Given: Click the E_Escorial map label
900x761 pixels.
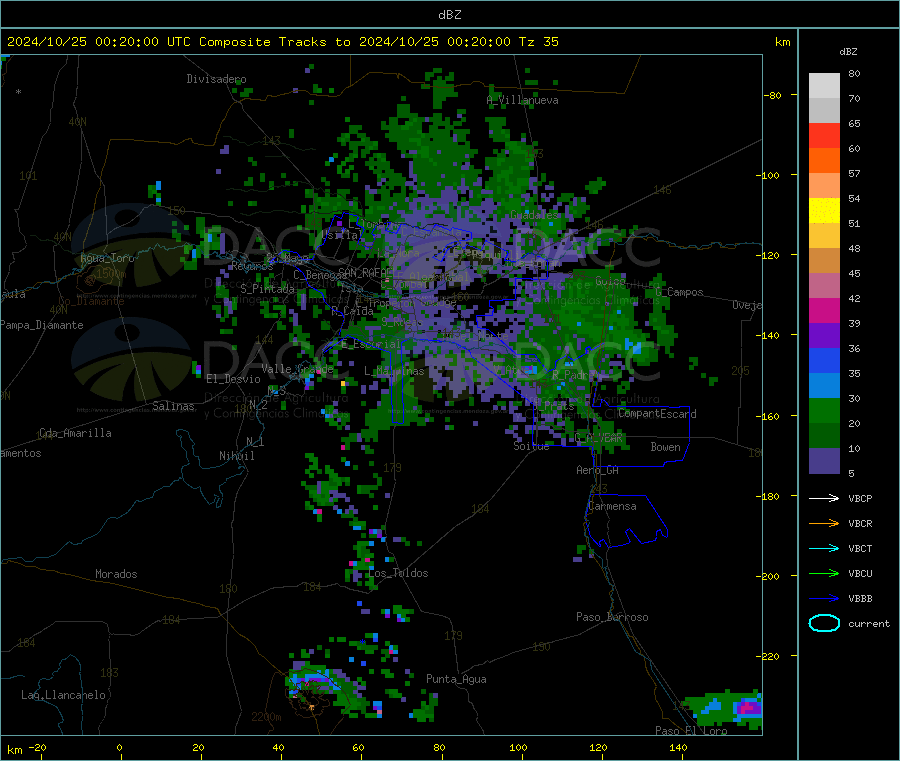Looking at the screenshot, I should pyautogui.click(x=370, y=344).
